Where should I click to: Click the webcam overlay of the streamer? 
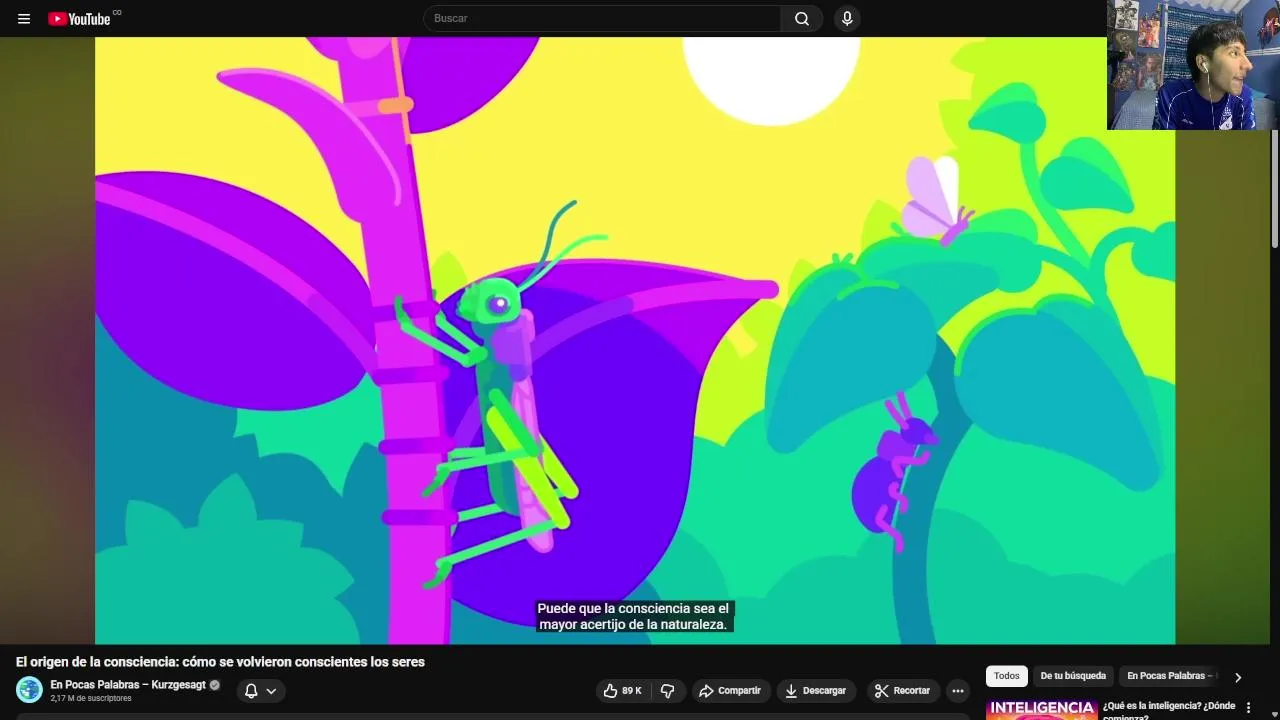[x=1193, y=65]
